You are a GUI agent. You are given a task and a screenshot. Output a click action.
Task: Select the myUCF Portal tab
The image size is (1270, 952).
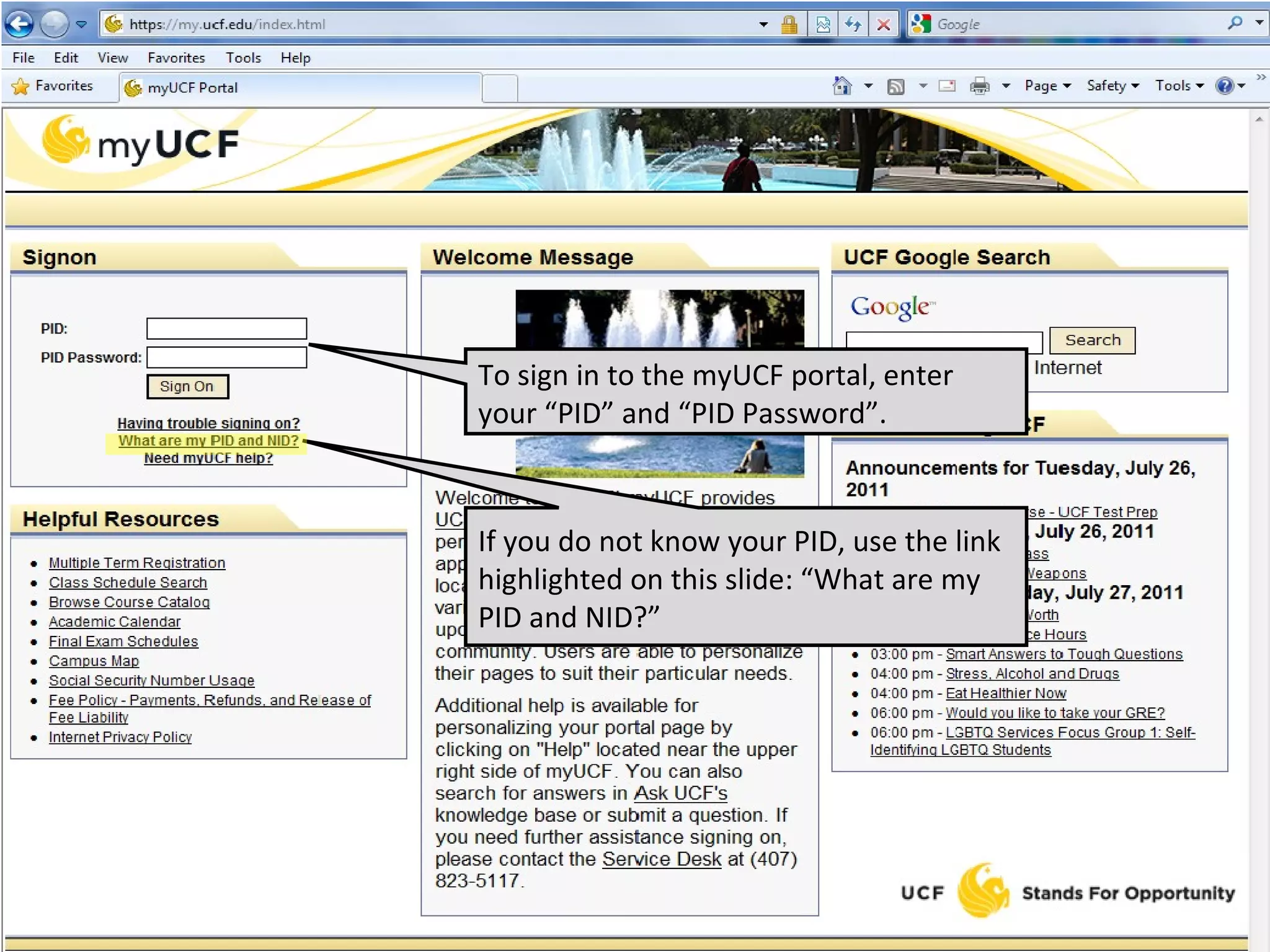(301, 87)
